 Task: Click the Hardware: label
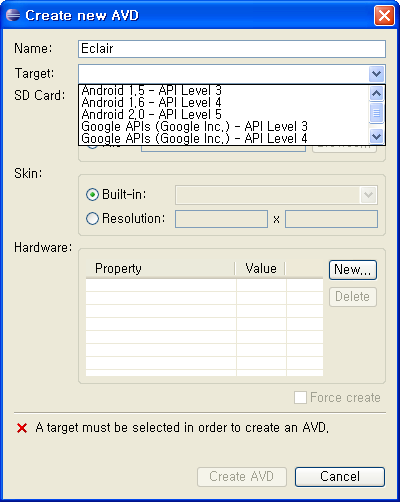pos(43,248)
